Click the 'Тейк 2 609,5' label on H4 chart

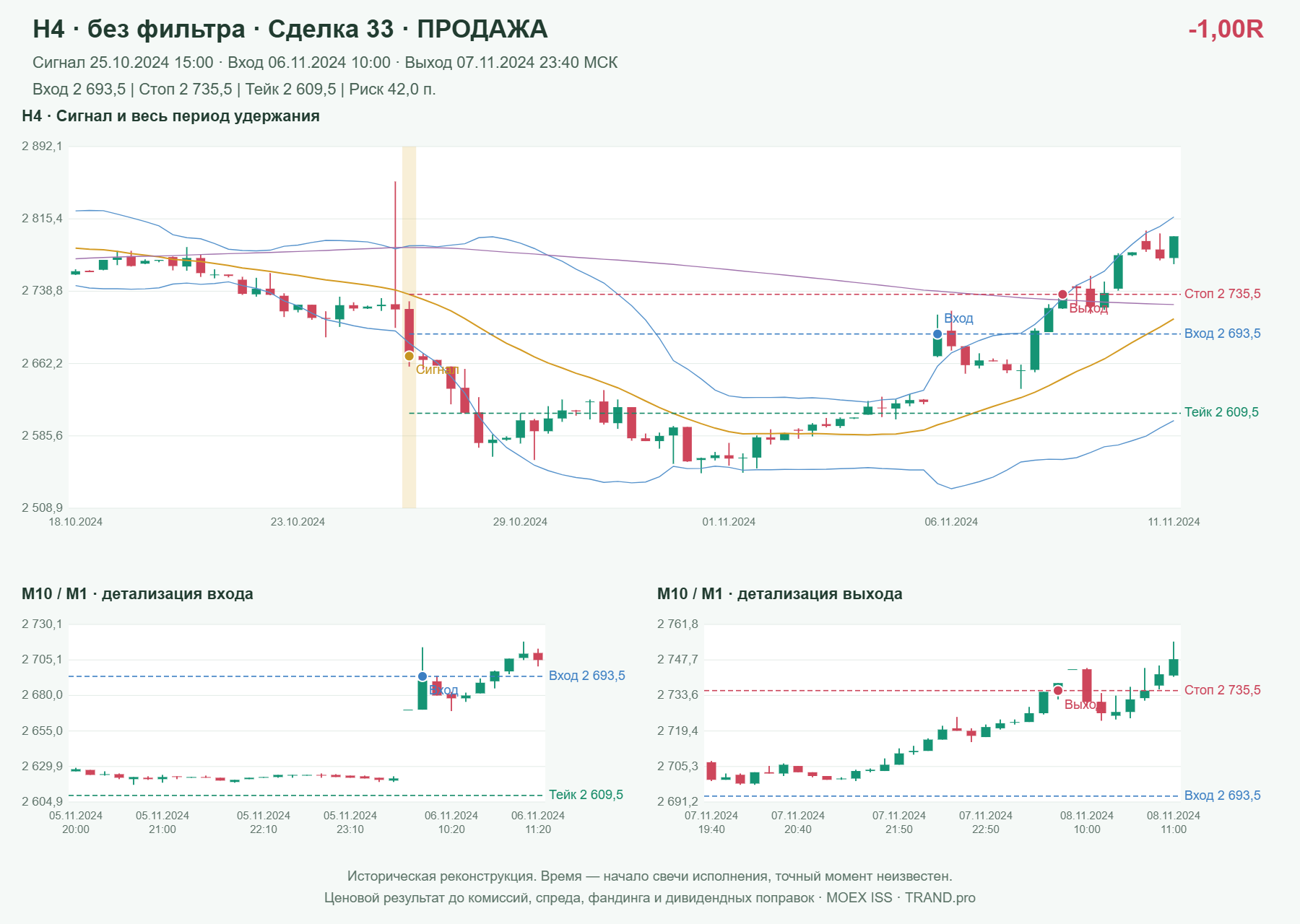coord(1221,412)
